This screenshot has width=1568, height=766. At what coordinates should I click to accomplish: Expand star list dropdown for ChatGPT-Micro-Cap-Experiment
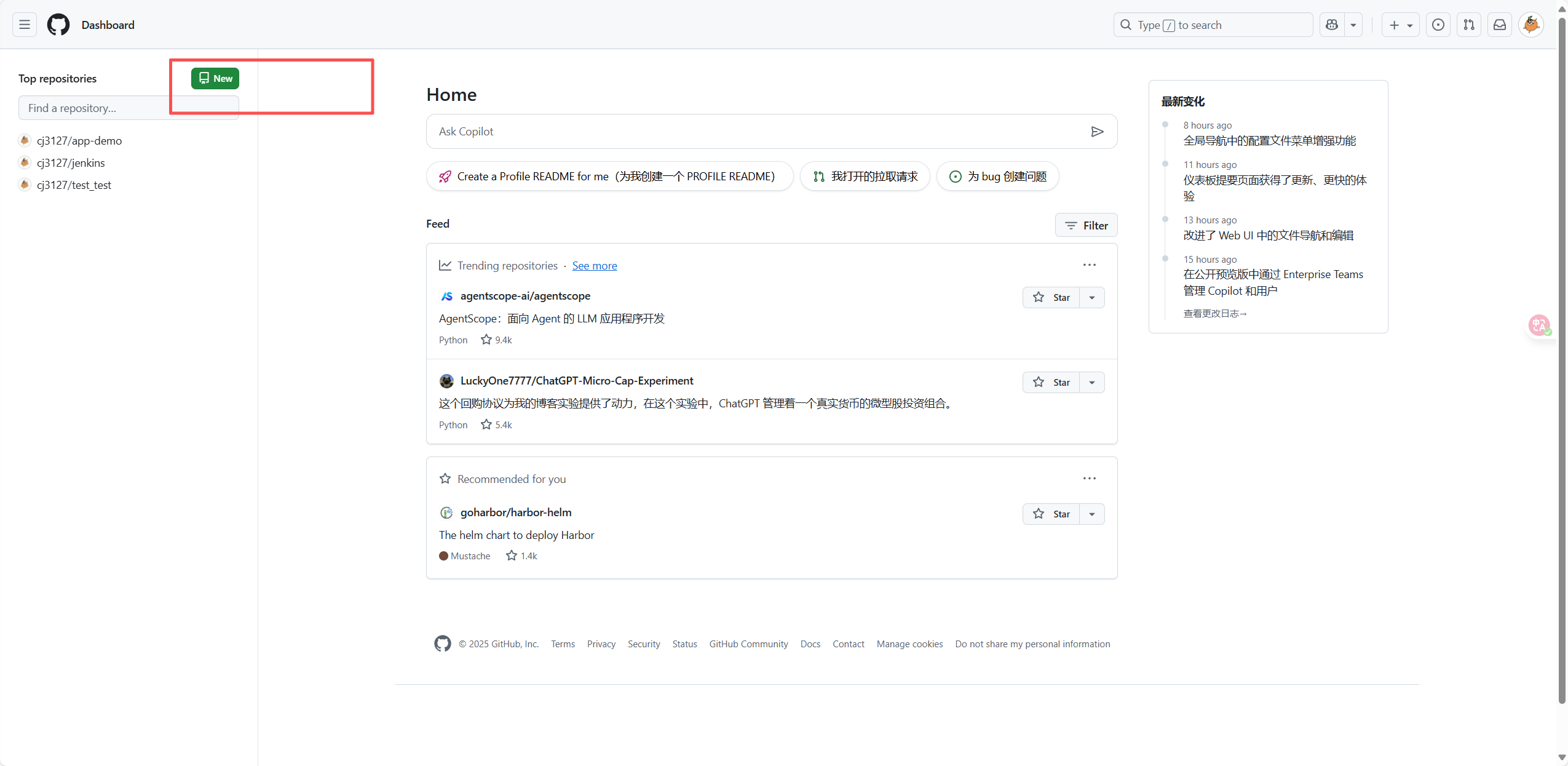(1091, 382)
